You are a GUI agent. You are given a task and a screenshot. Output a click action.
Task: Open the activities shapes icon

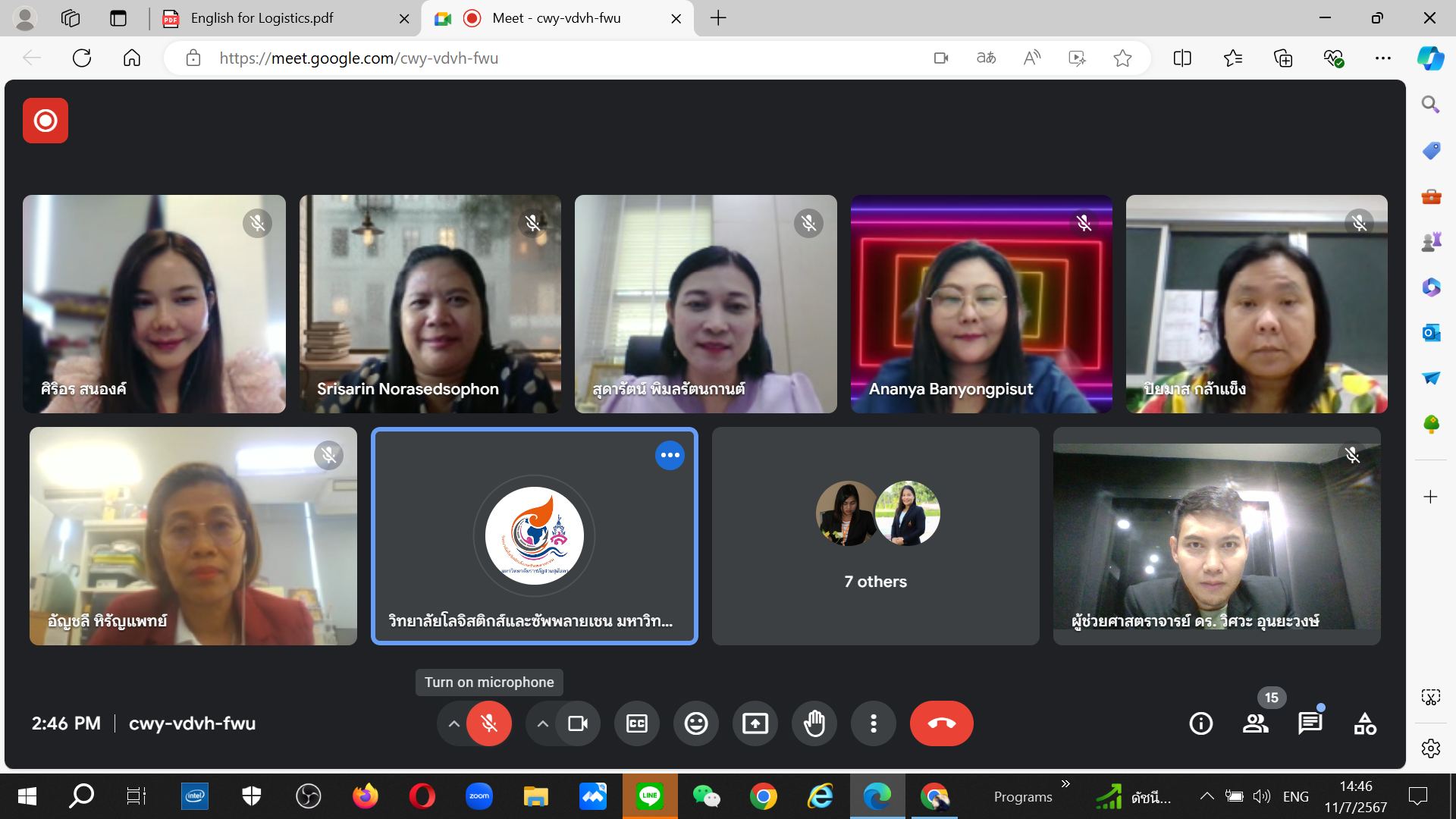1364,723
